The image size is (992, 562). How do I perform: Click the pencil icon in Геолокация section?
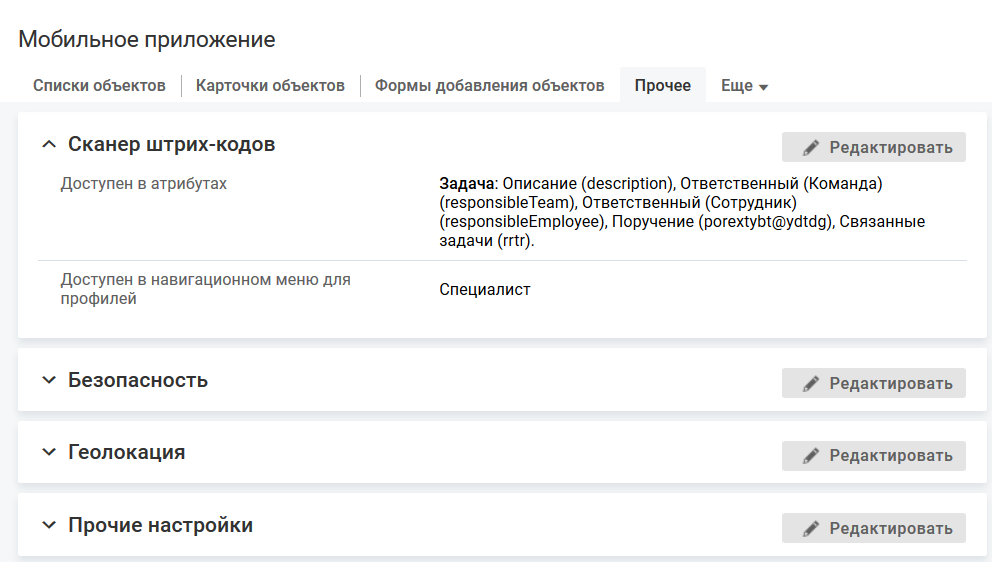(811, 456)
